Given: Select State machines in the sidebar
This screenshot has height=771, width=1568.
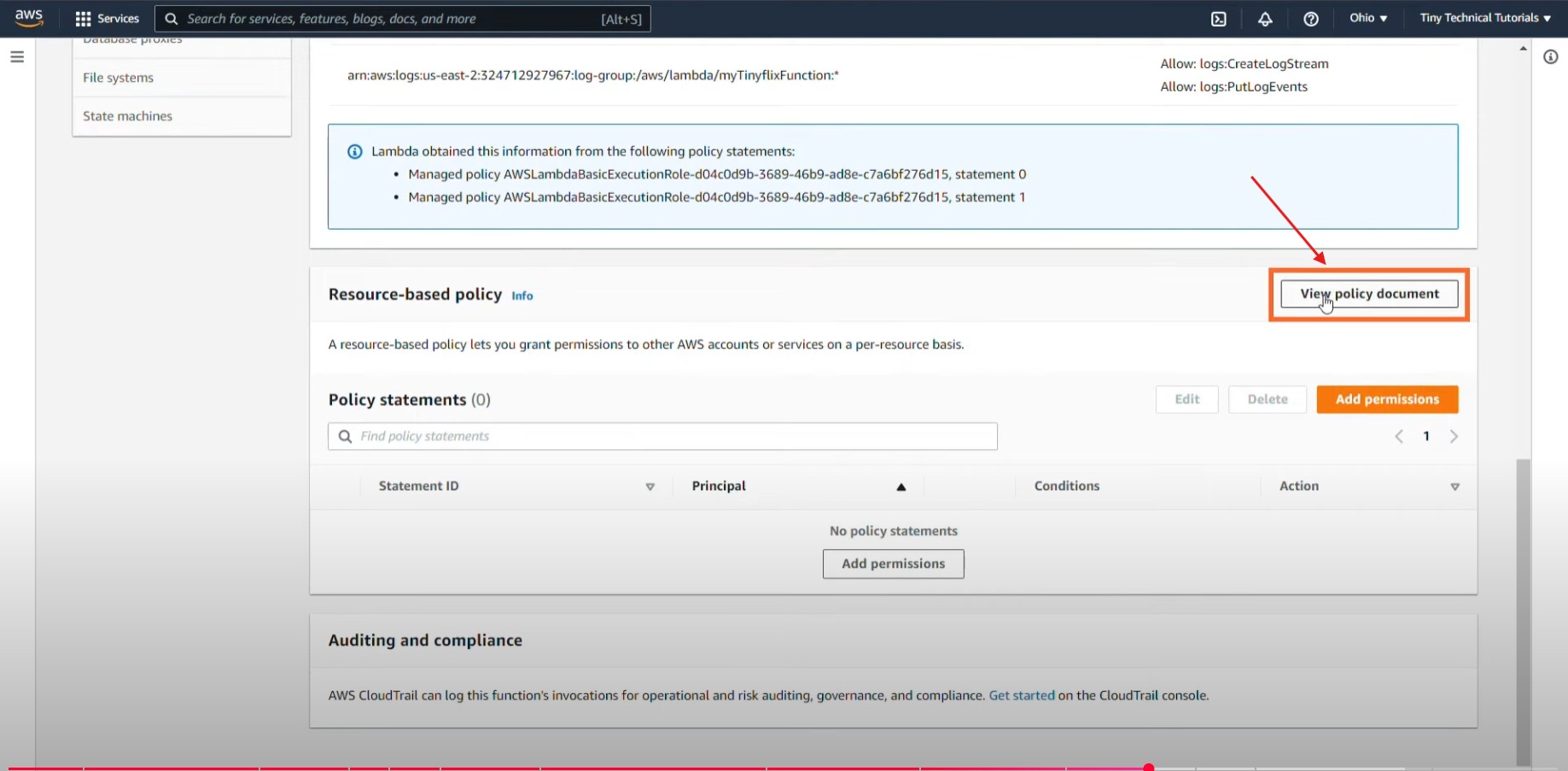Looking at the screenshot, I should [x=127, y=116].
